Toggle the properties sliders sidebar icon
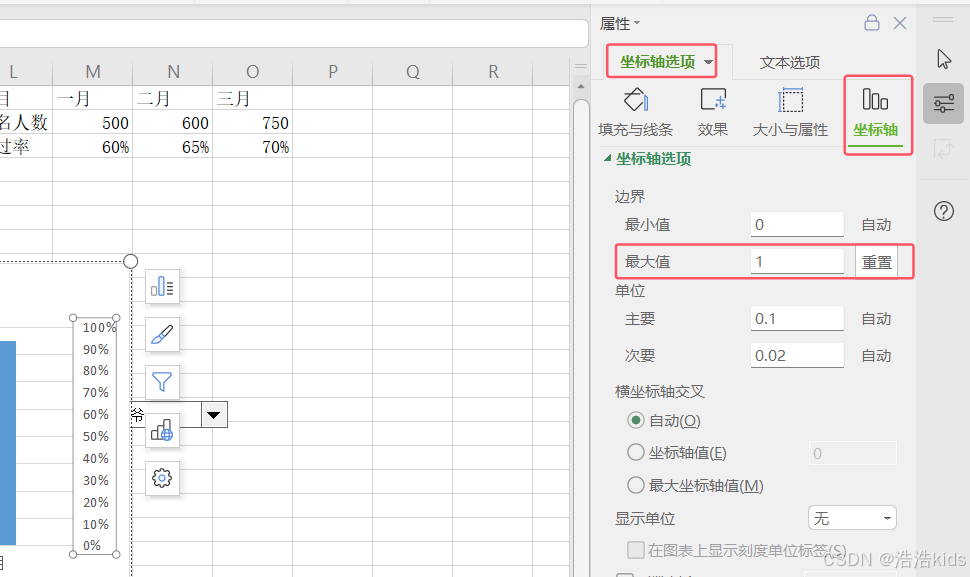The image size is (970, 577). click(943, 103)
